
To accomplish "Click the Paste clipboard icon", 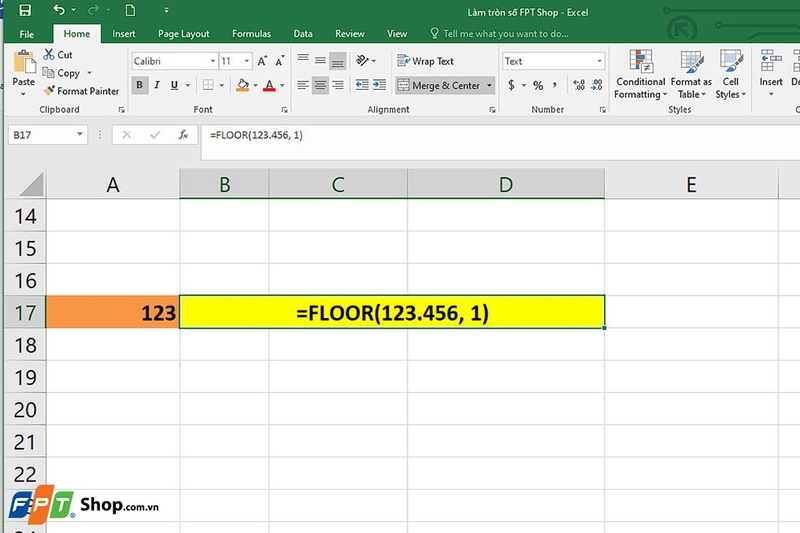I will tap(24, 62).
